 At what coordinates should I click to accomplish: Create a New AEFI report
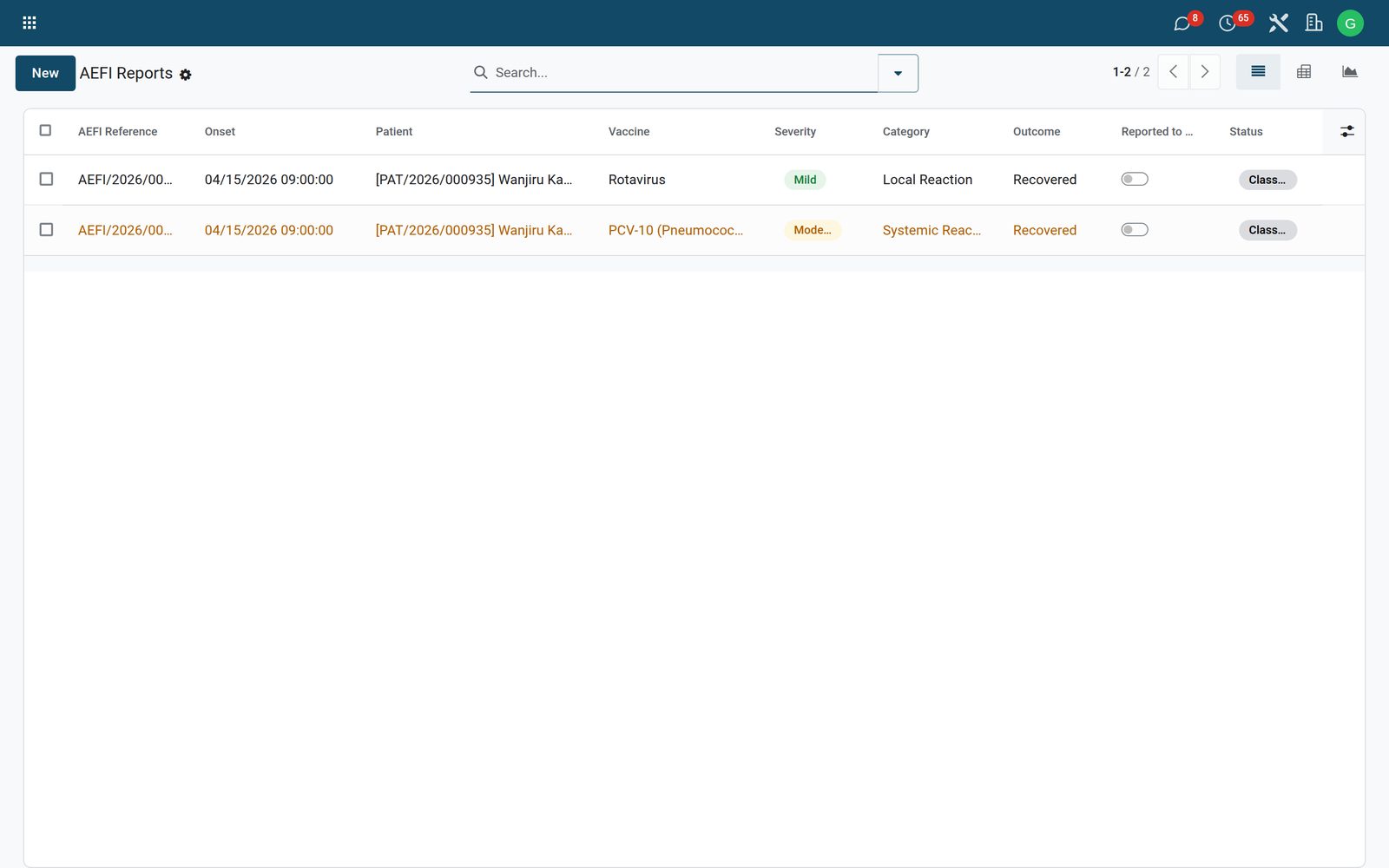(x=45, y=73)
